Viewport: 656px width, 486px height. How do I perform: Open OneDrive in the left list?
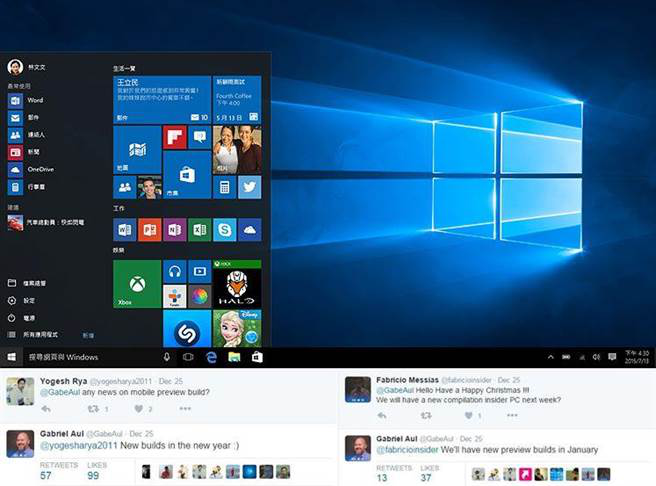coord(31,169)
